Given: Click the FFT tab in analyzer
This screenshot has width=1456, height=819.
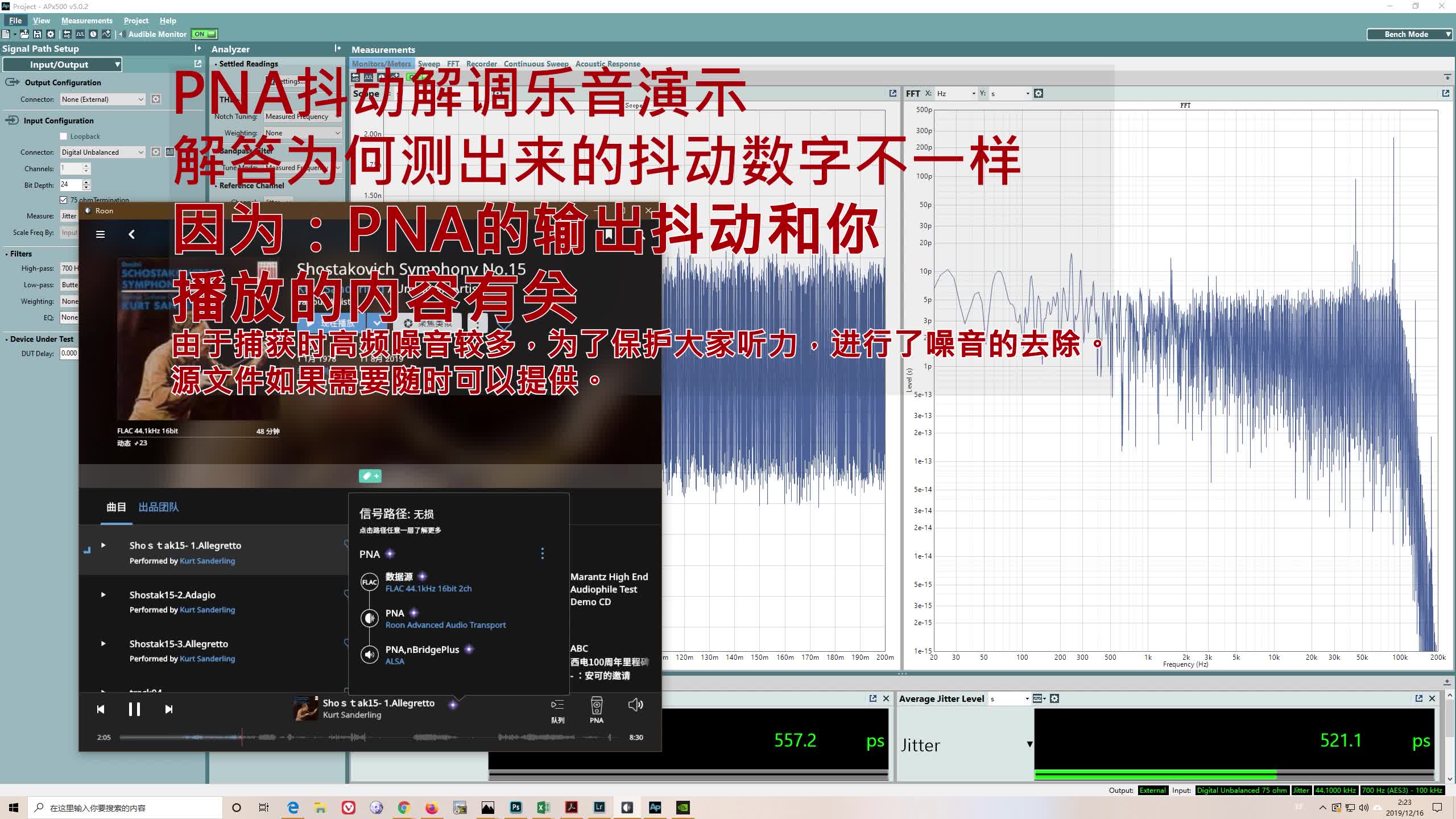Looking at the screenshot, I should click(x=453, y=63).
